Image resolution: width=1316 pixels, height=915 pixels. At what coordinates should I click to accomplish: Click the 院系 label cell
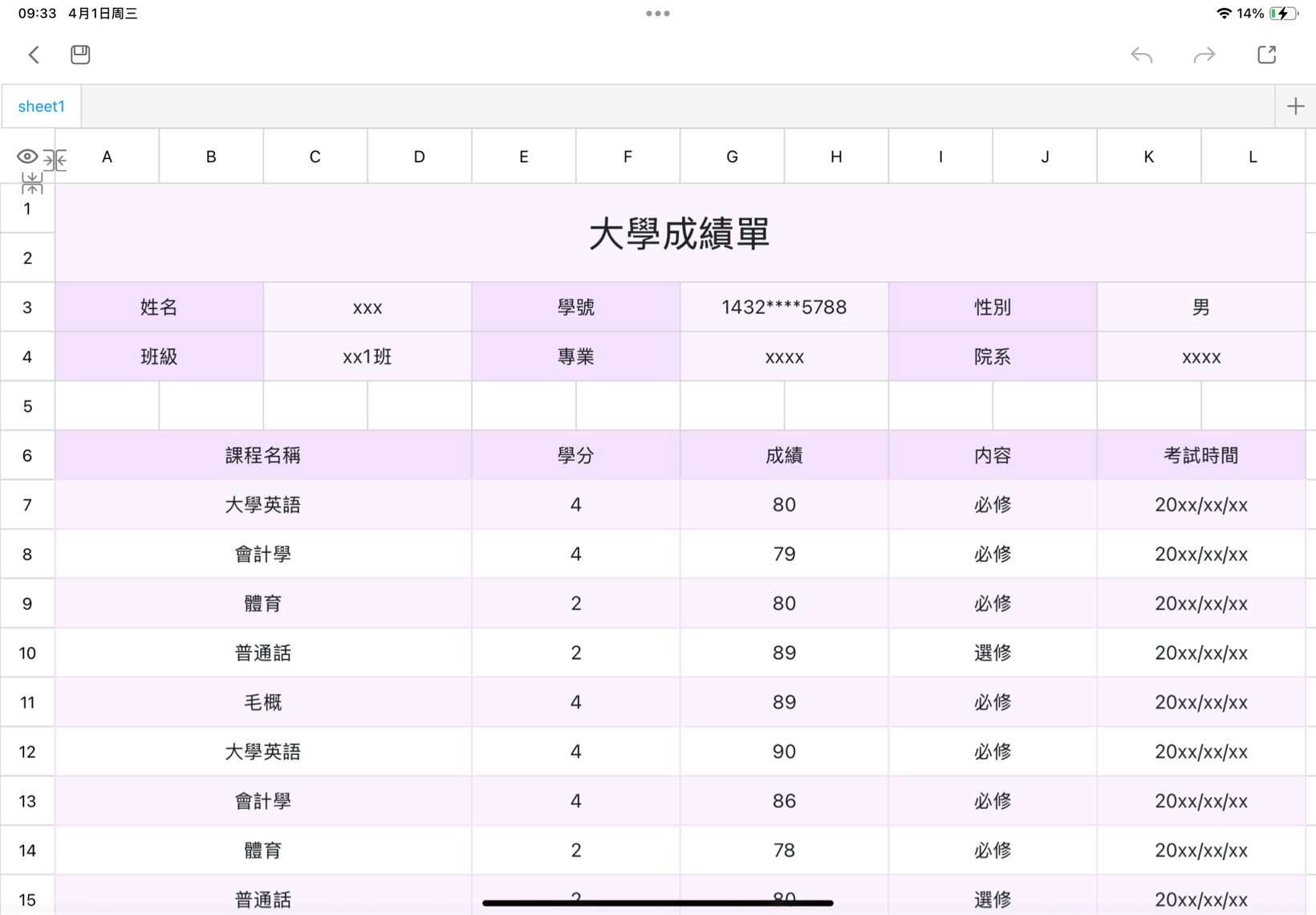(993, 356)
